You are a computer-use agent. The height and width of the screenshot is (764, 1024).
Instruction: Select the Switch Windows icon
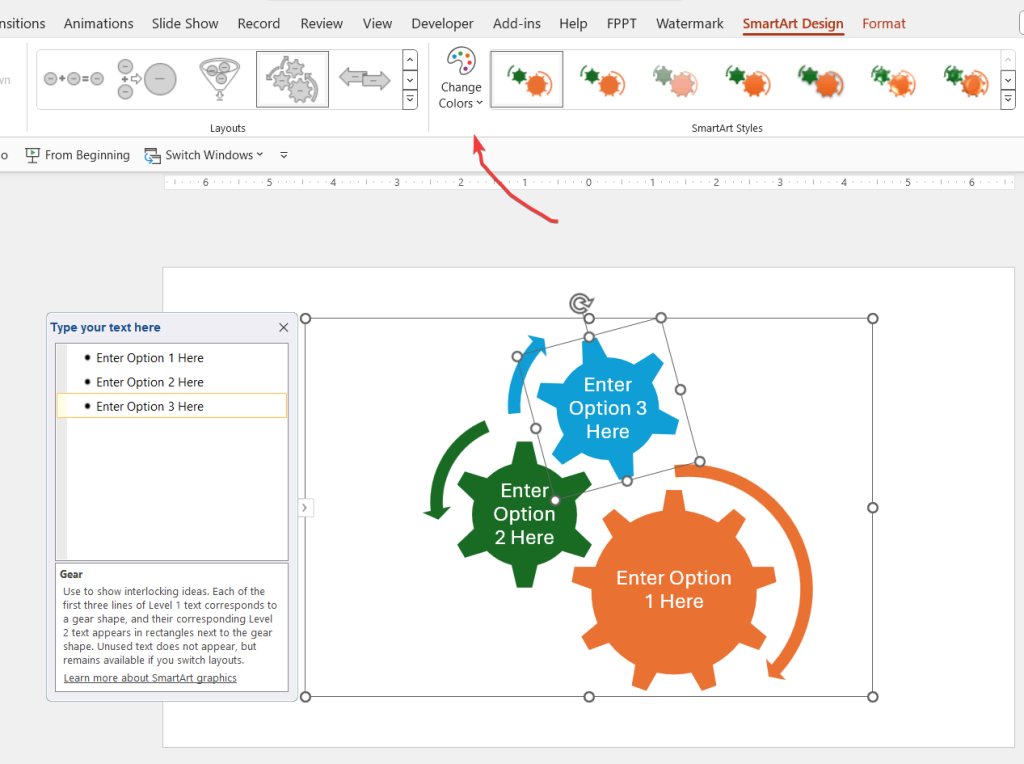(152, 155)
